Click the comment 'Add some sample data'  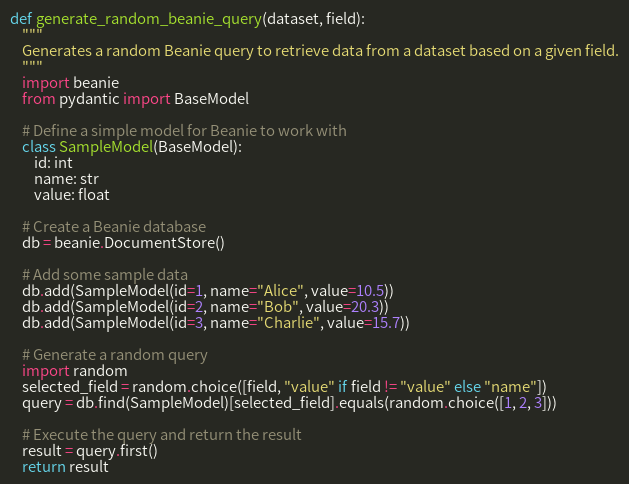(x=105, y=275)
